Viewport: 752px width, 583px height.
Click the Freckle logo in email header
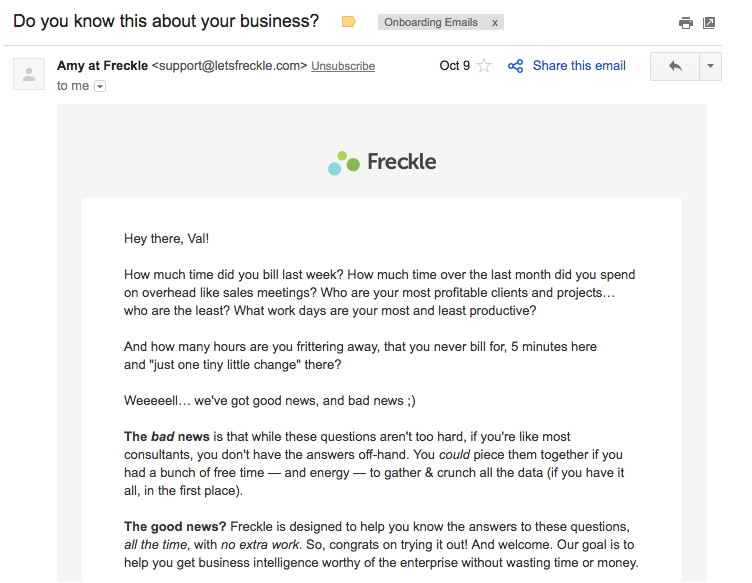click(x=382, y=162)
